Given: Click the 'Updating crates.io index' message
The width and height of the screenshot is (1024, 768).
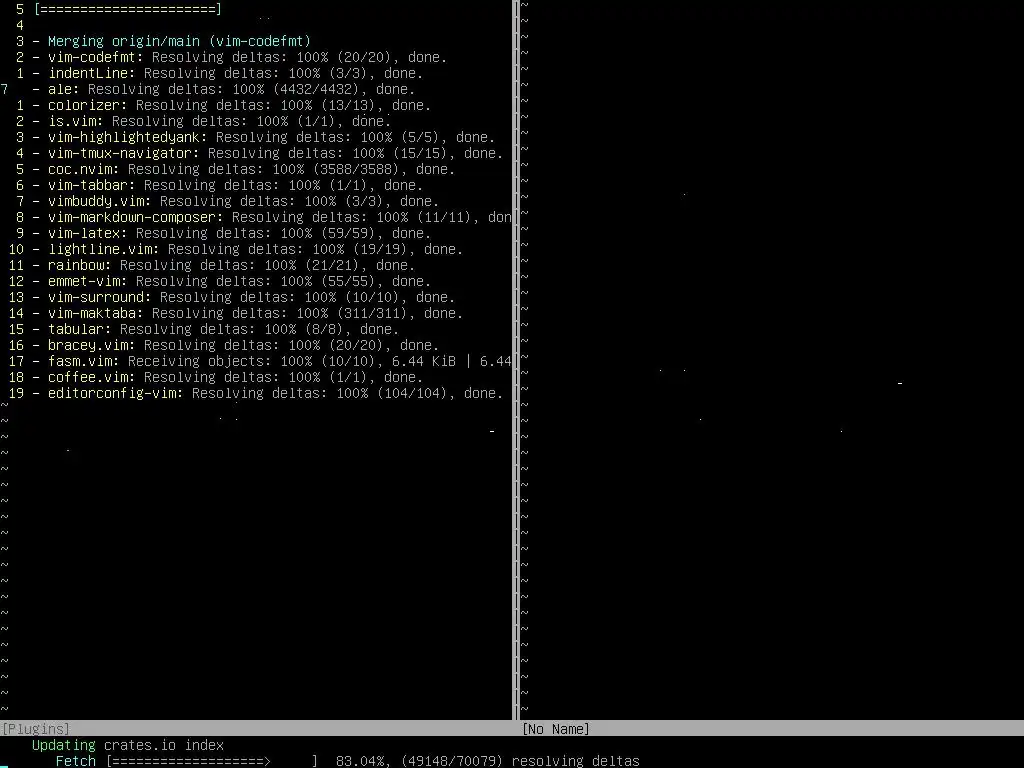Looking at the screenshot, I should (128, 745).
